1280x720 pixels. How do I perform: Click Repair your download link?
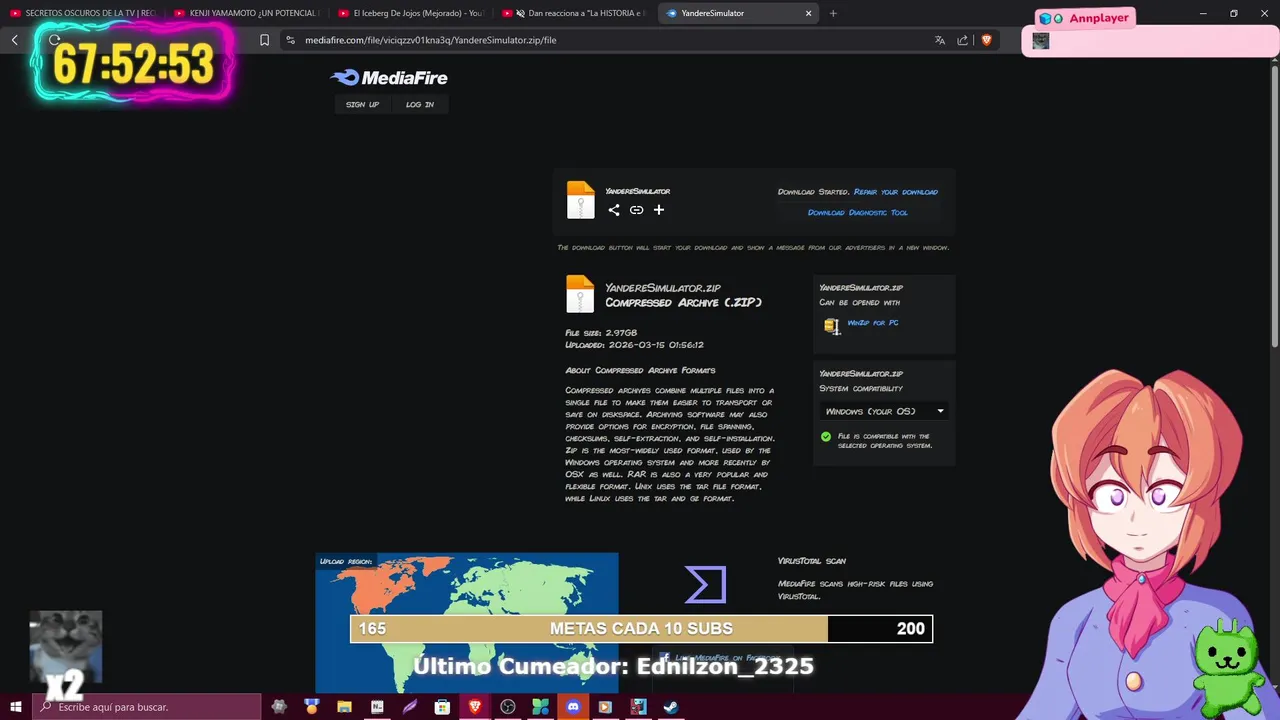point(896,192)
